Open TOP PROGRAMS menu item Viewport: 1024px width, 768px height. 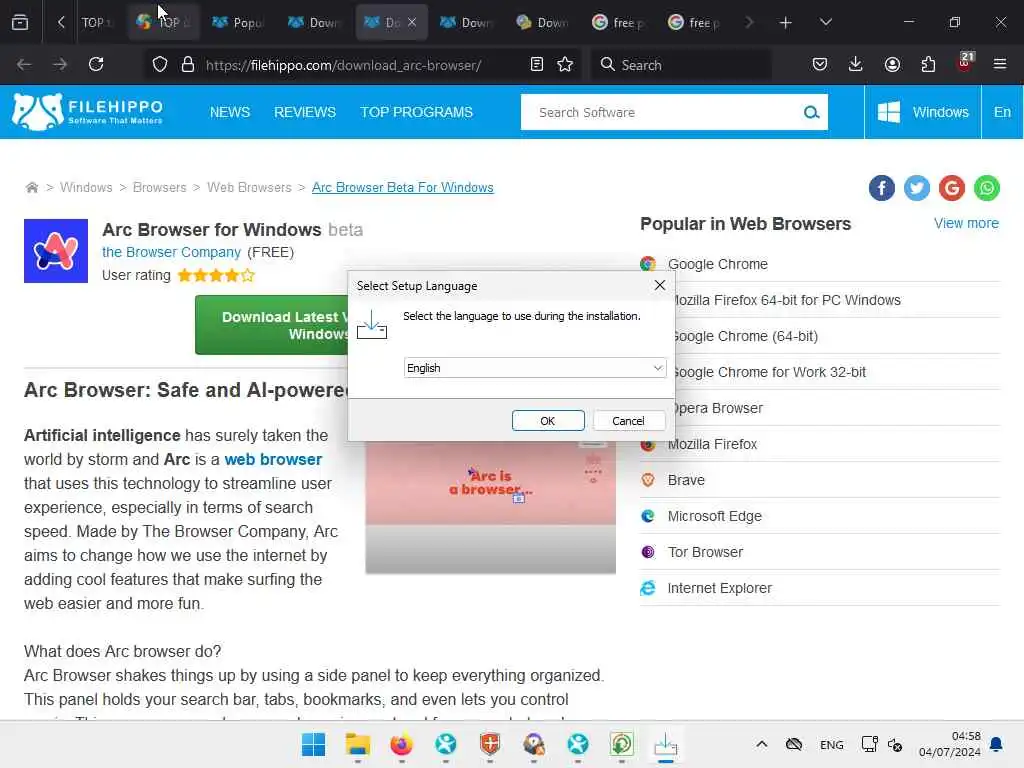pos(417,112)
